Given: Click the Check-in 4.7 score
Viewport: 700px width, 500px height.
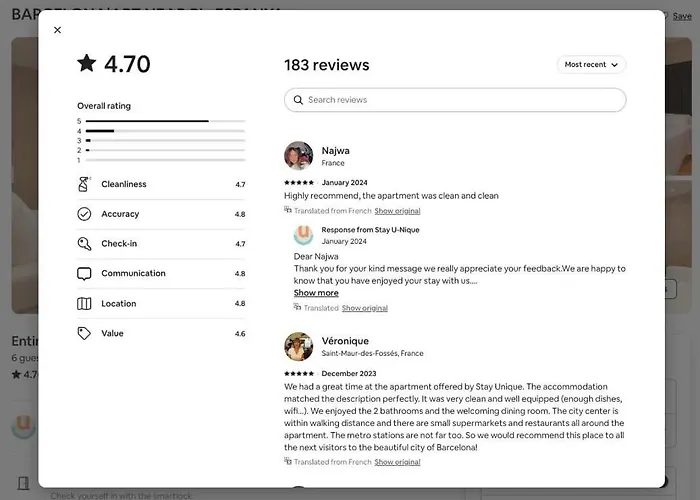Looking at the screenshot, I should pyautogui.click(x=240, y=244).
